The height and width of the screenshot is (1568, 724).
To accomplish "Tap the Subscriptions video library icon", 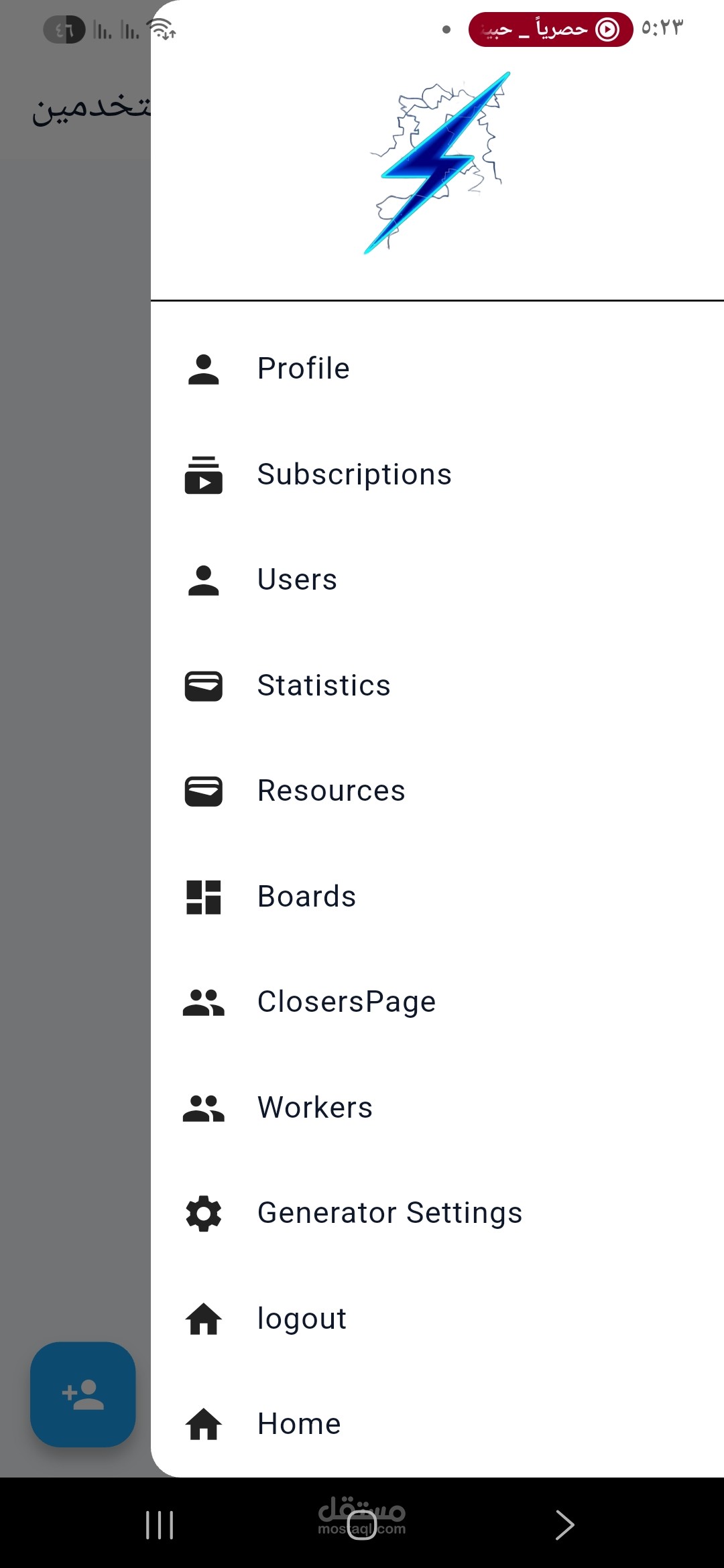I will (x=203, y=475).
